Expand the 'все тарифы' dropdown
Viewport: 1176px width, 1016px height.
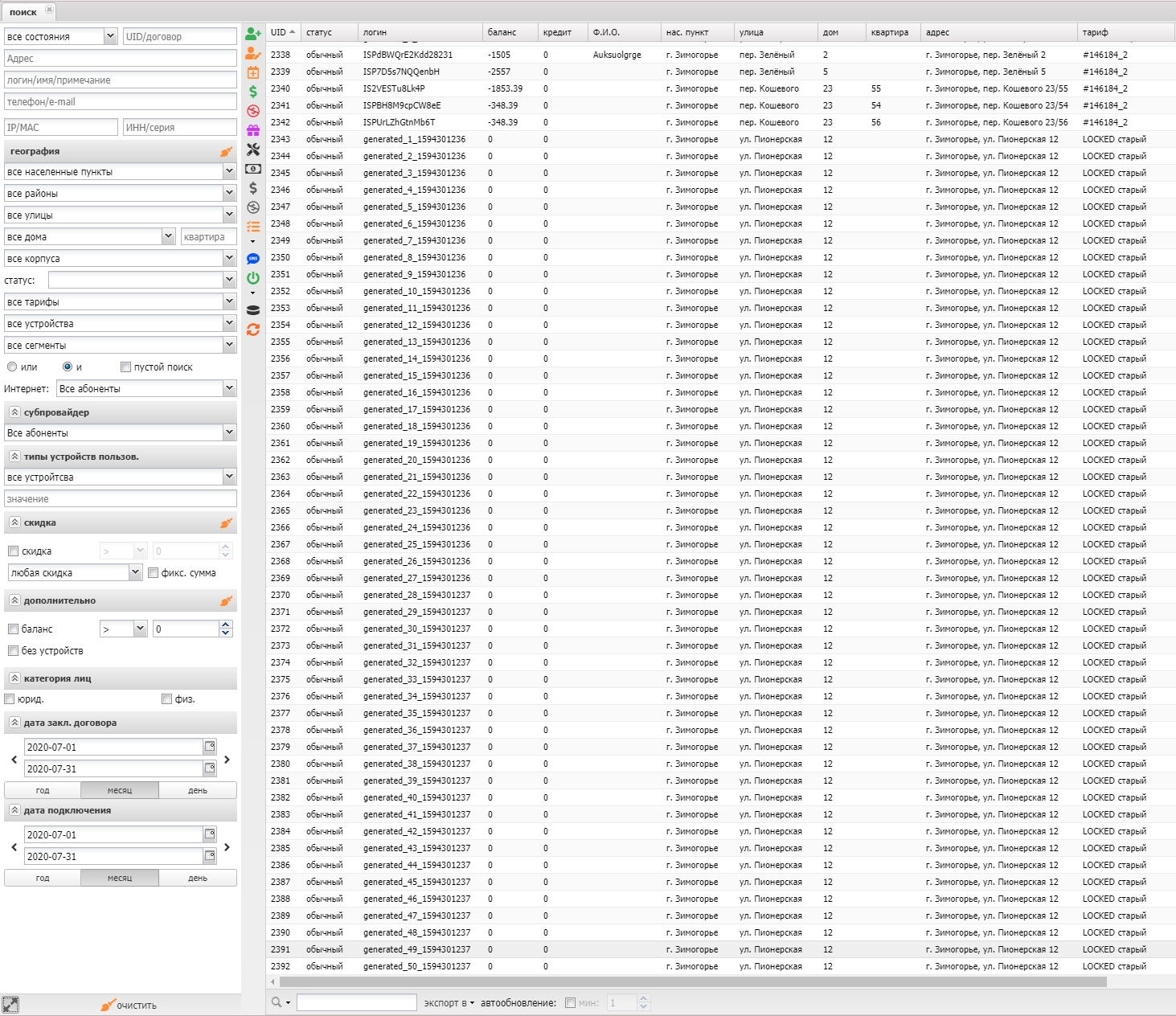coord(229,302)
